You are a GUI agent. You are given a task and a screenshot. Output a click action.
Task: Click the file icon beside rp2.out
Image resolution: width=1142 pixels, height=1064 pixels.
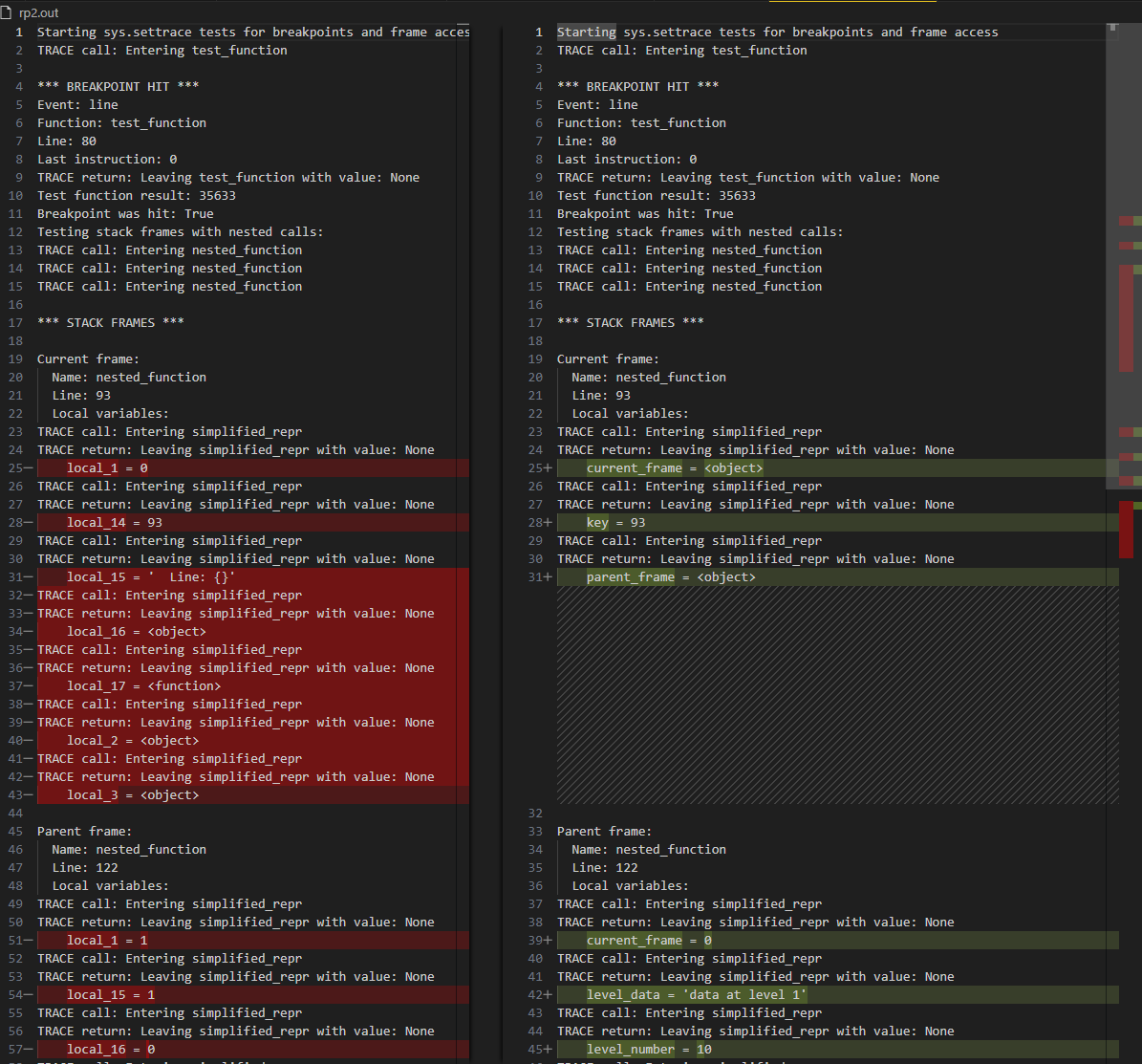pyautogui.click(x=6, y=12)
